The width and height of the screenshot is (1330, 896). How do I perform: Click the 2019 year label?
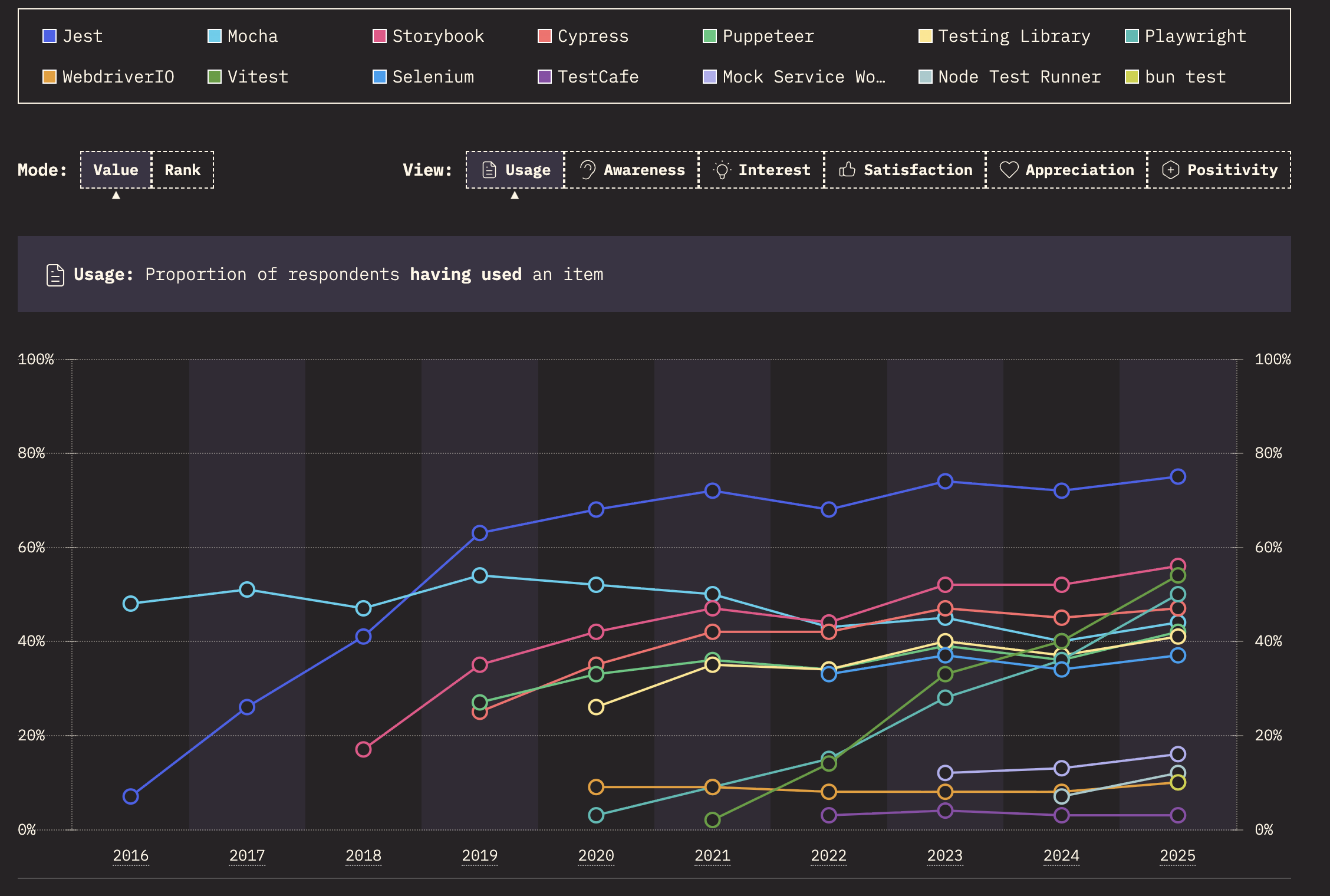[x=480, y=855]
